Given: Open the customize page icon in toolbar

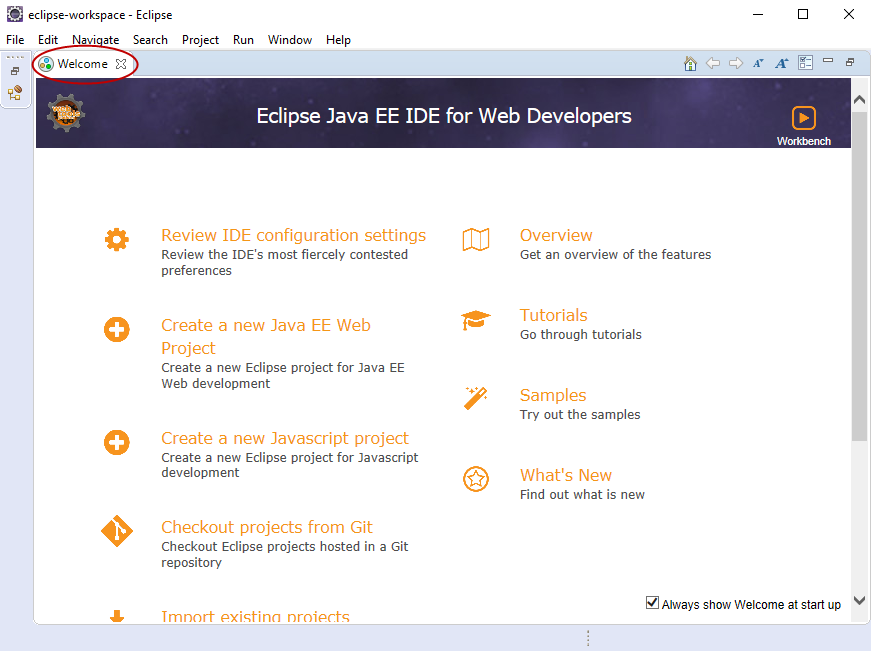Looking at the screenshot, I should (805, 63).
